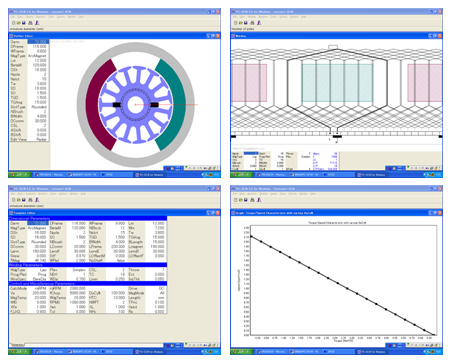
Task: Click the Print icon above the Winding window
Action: pyautogui.click(x=252, y=23)
